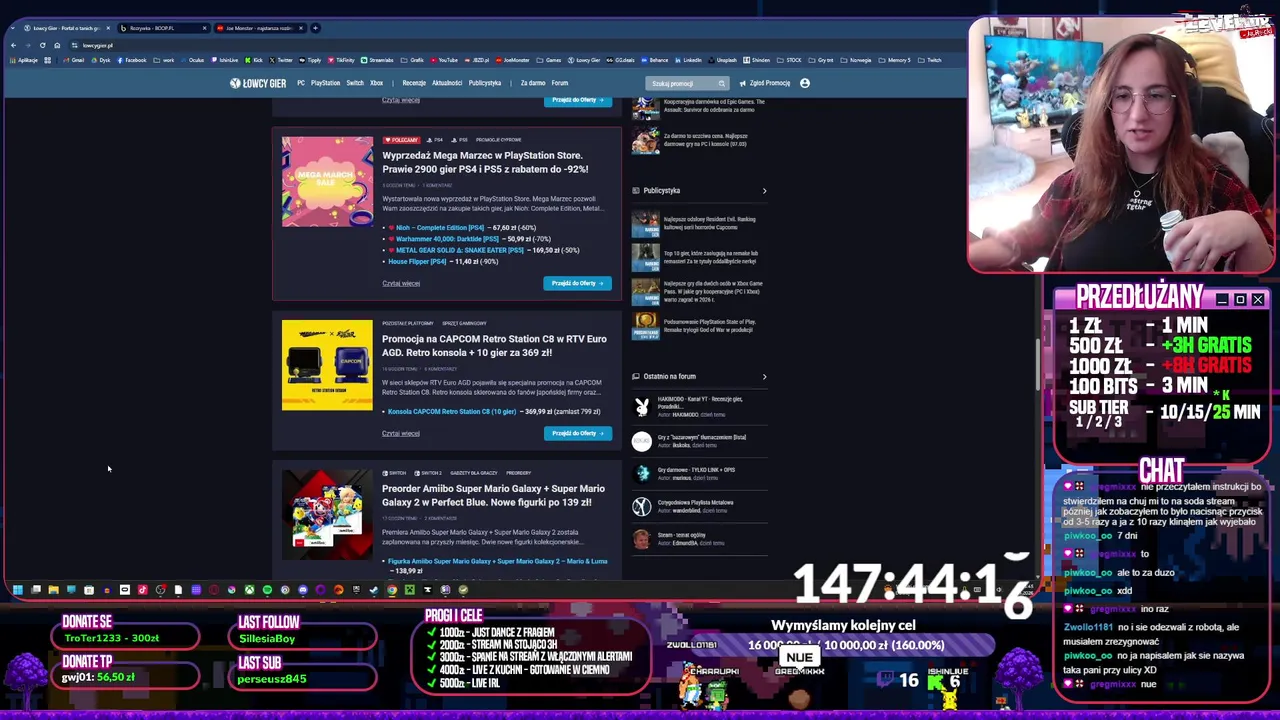Click the page's vertical scrollbar thumb

tap(1037, 365)
